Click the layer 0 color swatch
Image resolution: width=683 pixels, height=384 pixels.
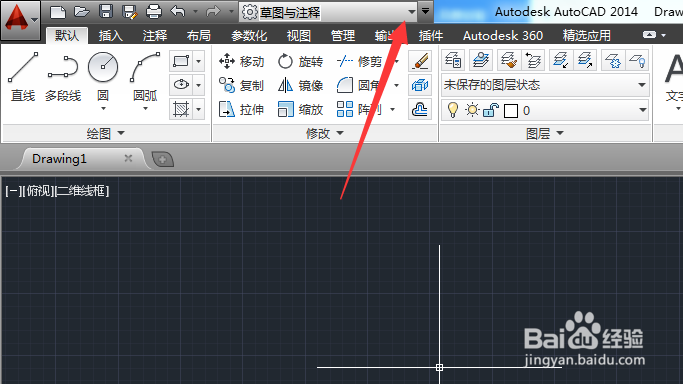point(511,111)
